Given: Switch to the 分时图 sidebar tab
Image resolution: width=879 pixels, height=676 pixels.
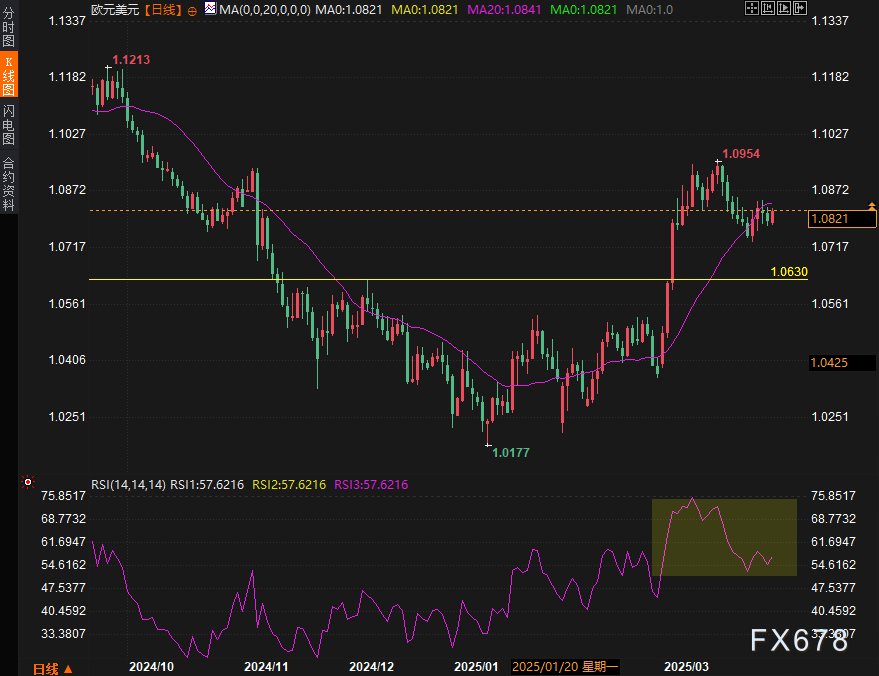Looking at the screenshot, I should (8, 33).
